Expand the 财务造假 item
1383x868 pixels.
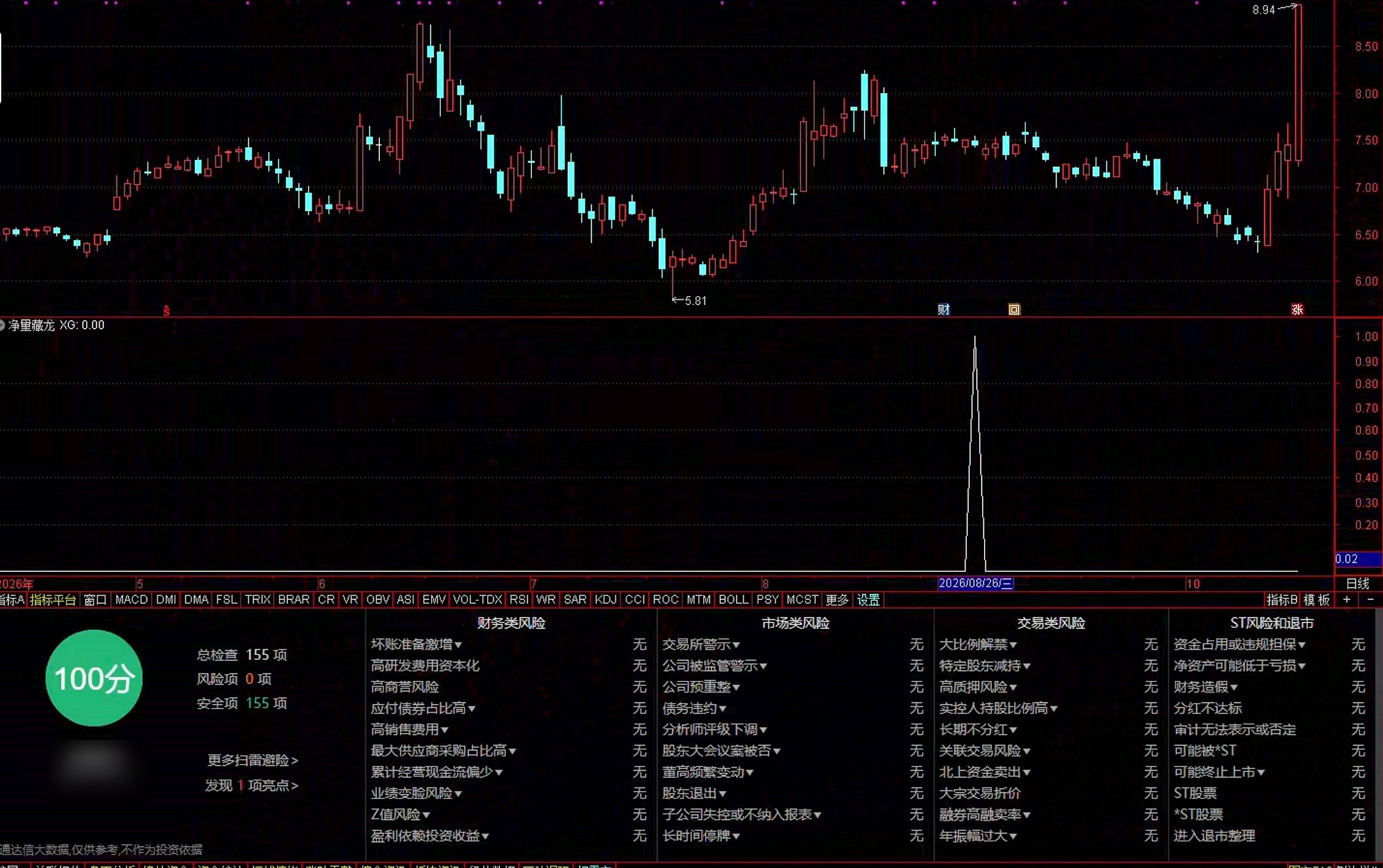(1206, 687)
